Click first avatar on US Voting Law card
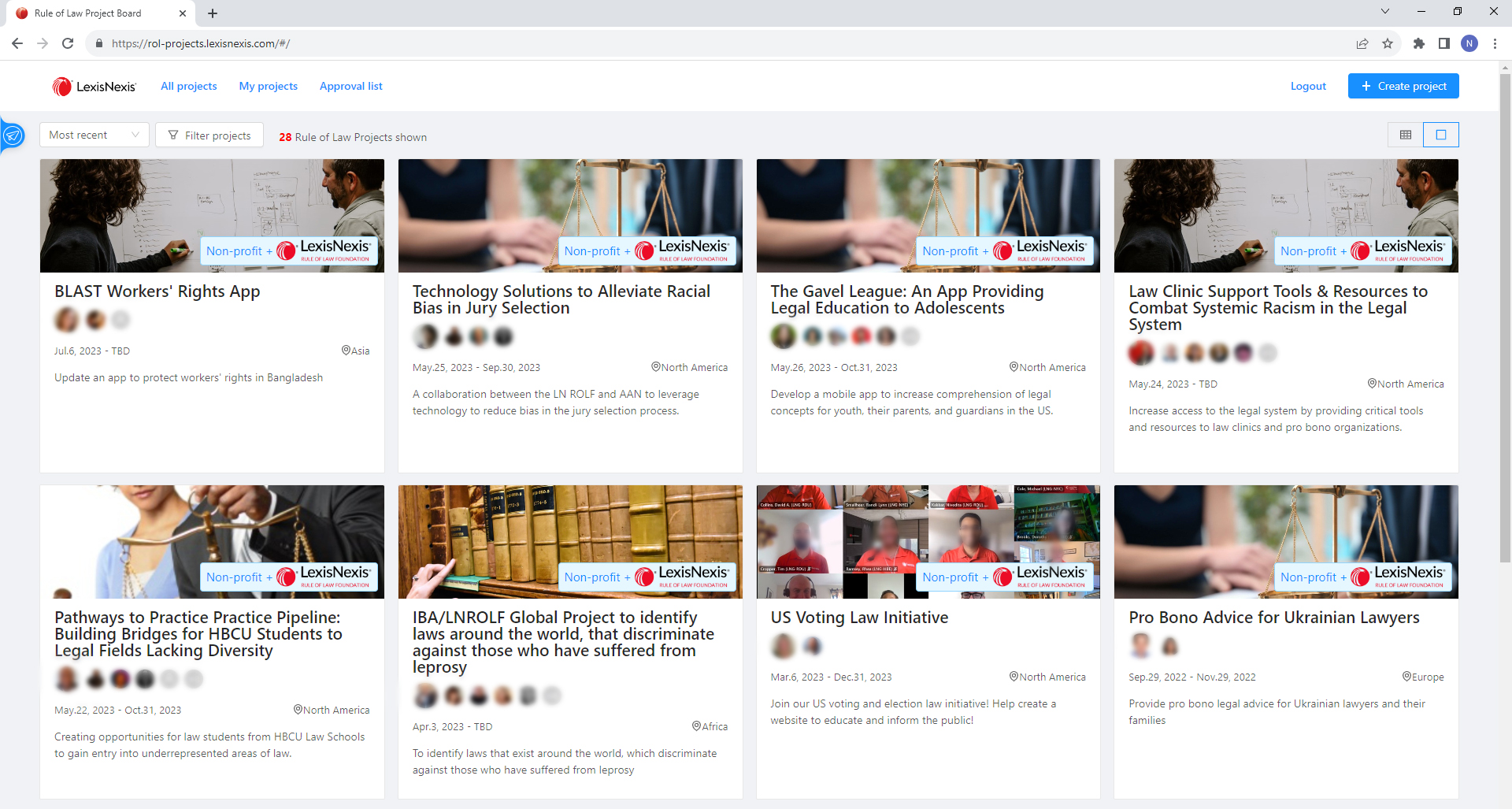Viewport: 1512px width, 809px height. click(x=783, y=646)
